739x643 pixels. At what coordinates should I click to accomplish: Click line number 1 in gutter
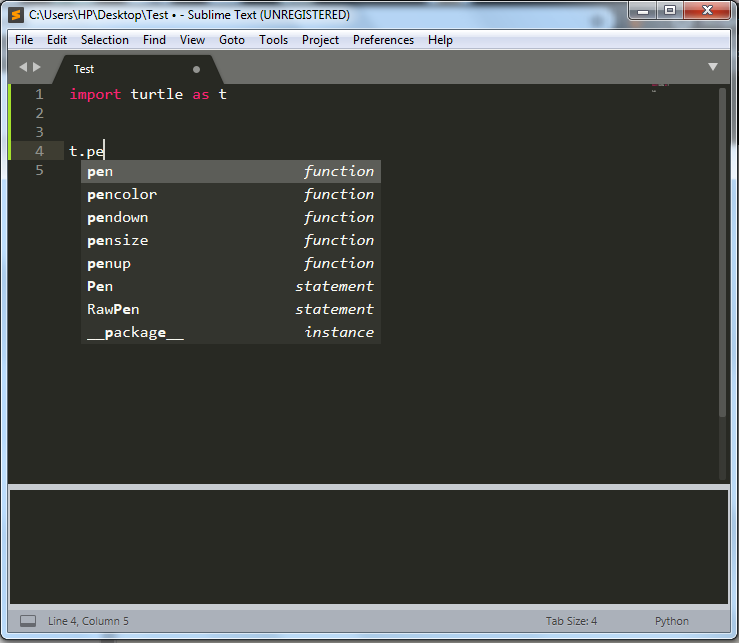(x=40, y=94)
